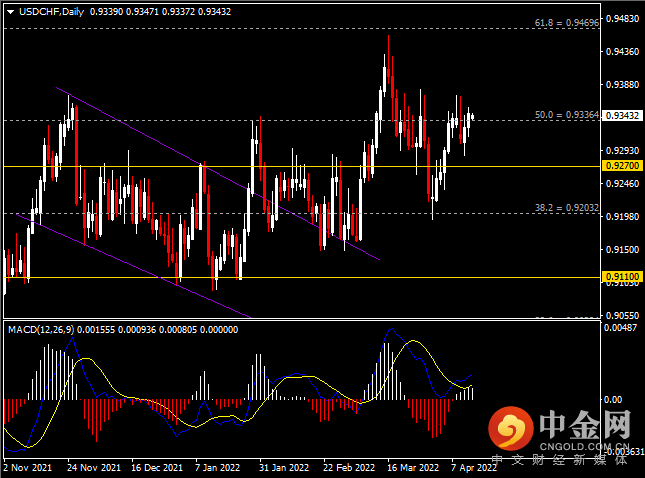Select the 7 Apr 2022 date label
This screenshot has height=478, width=645.
[474, 468]
